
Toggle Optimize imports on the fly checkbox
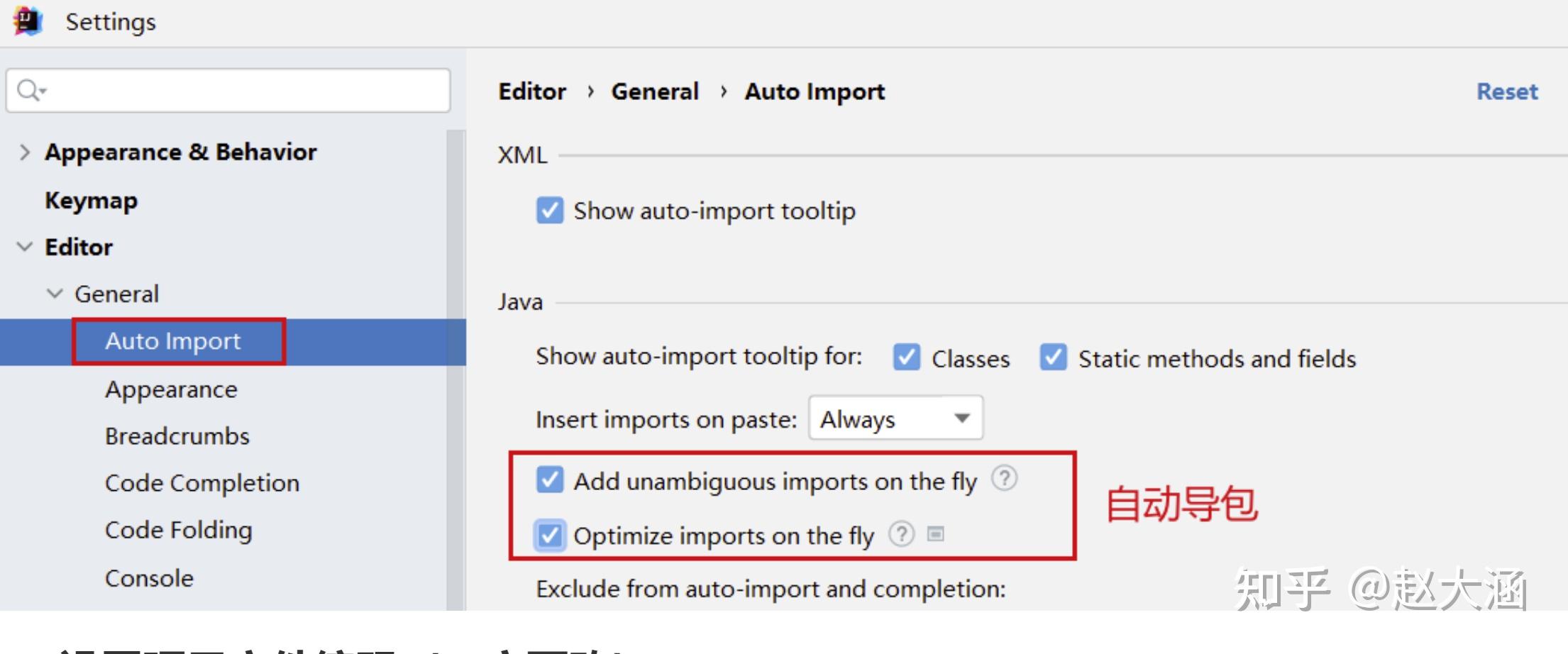tap(550, 535)
